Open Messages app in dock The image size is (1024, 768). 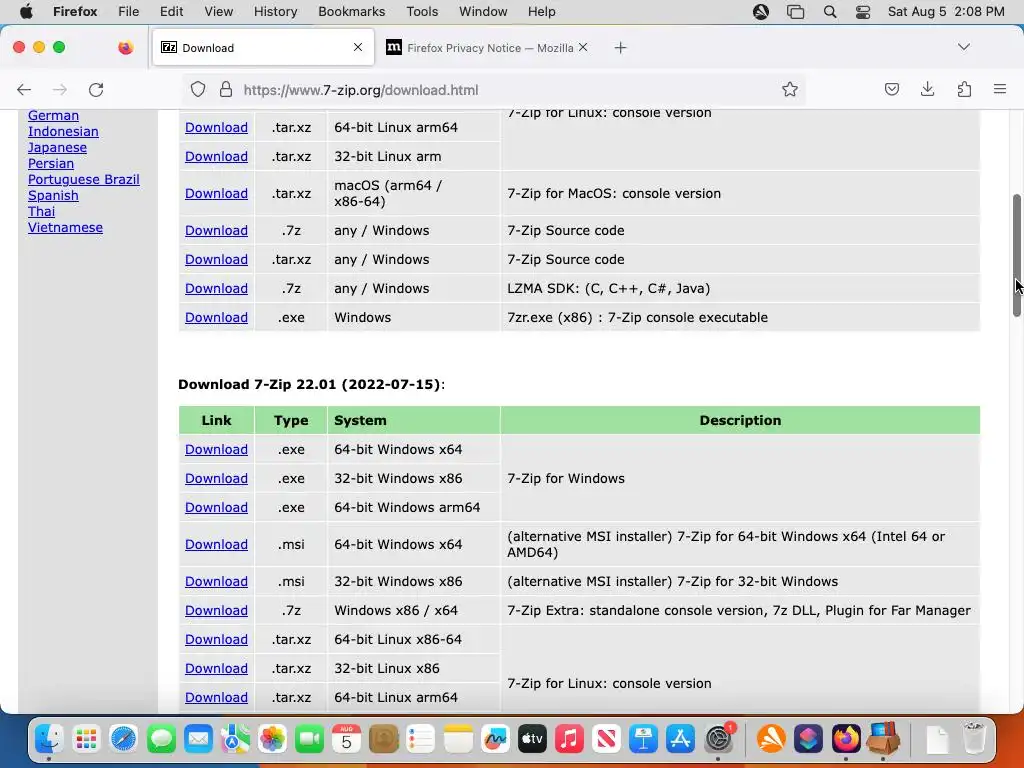[x=161, y=739]
